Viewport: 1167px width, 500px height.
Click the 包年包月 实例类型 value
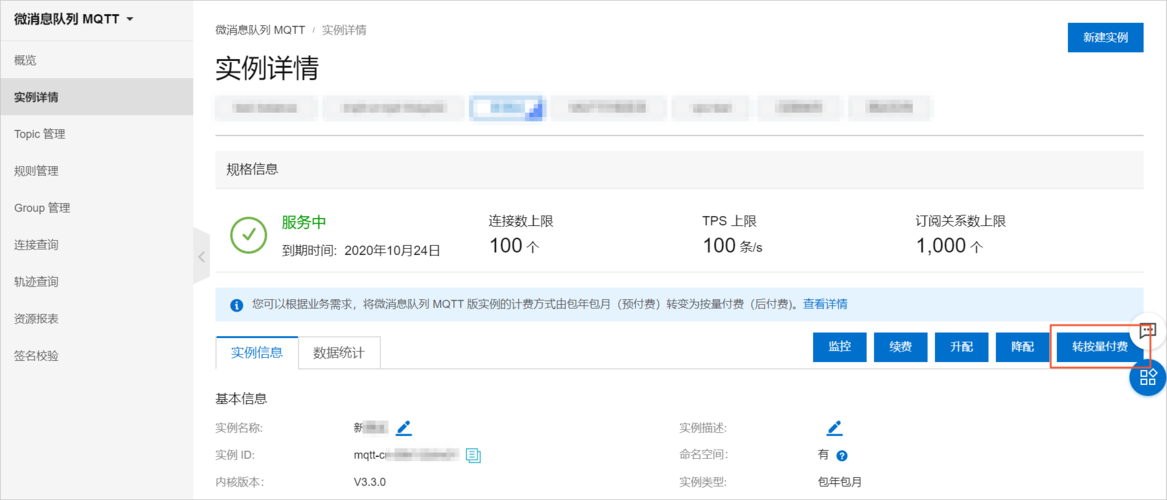[x=840, y=481]
